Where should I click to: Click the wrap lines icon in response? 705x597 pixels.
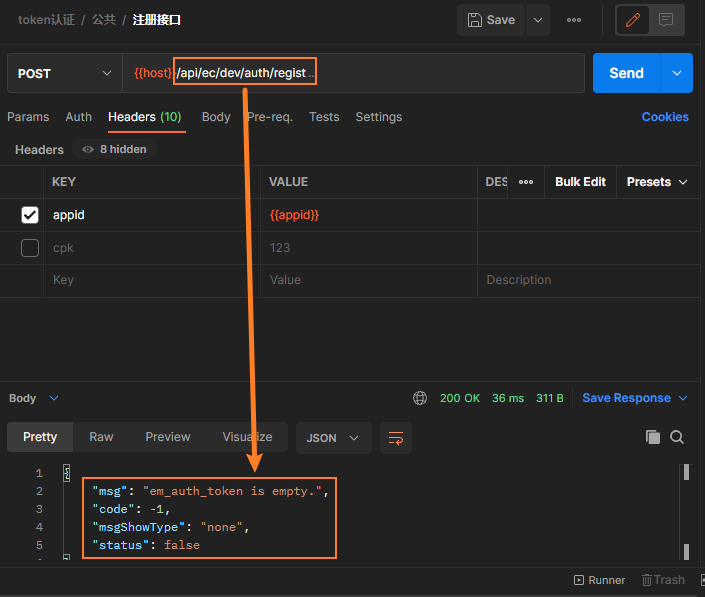(x=396, y=438)
